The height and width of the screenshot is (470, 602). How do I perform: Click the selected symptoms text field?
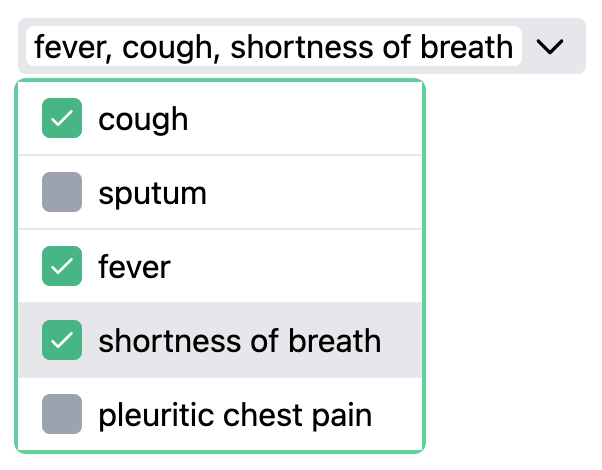pos(273,46)
